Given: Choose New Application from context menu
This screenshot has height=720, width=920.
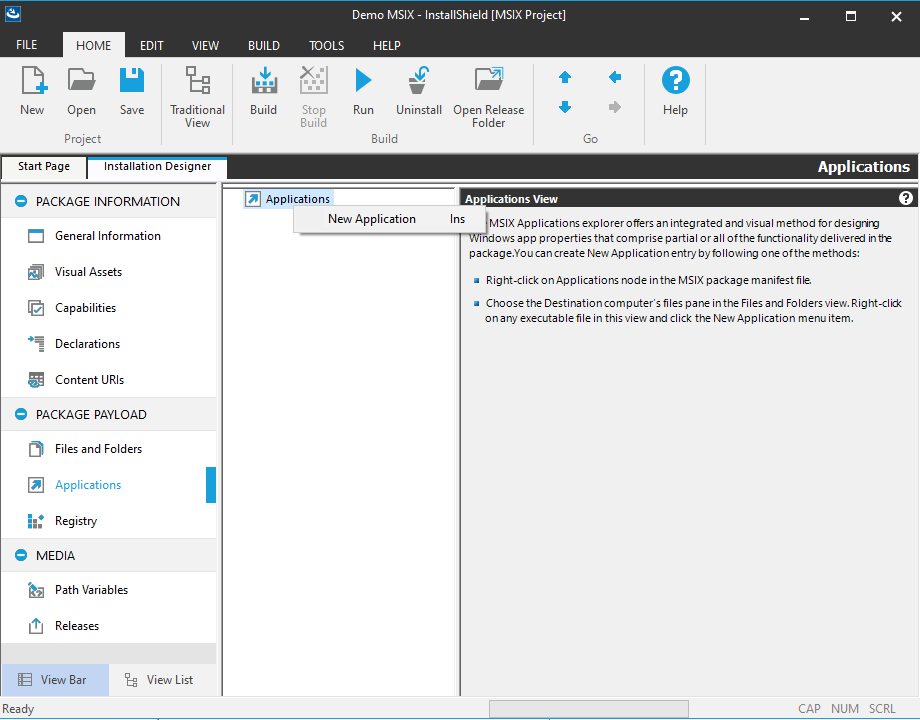Looking at the screenshot, I should point(390,219).
